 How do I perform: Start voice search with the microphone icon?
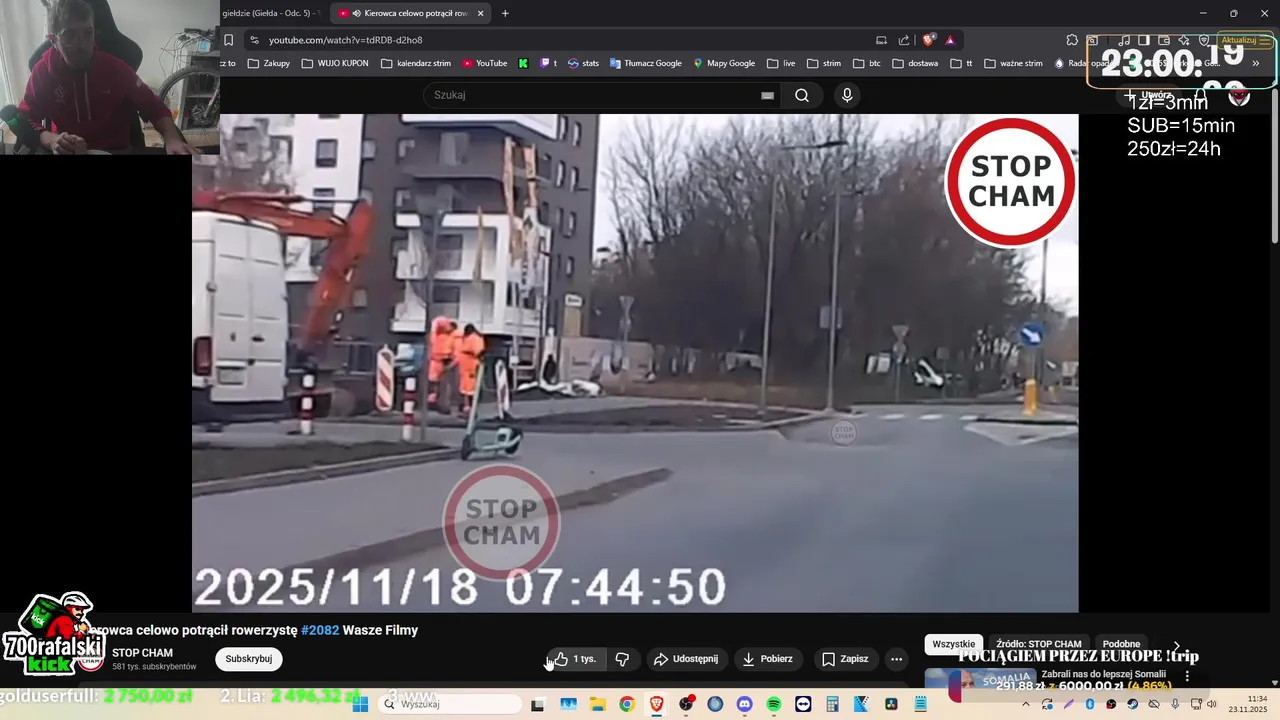pos(847,95)
